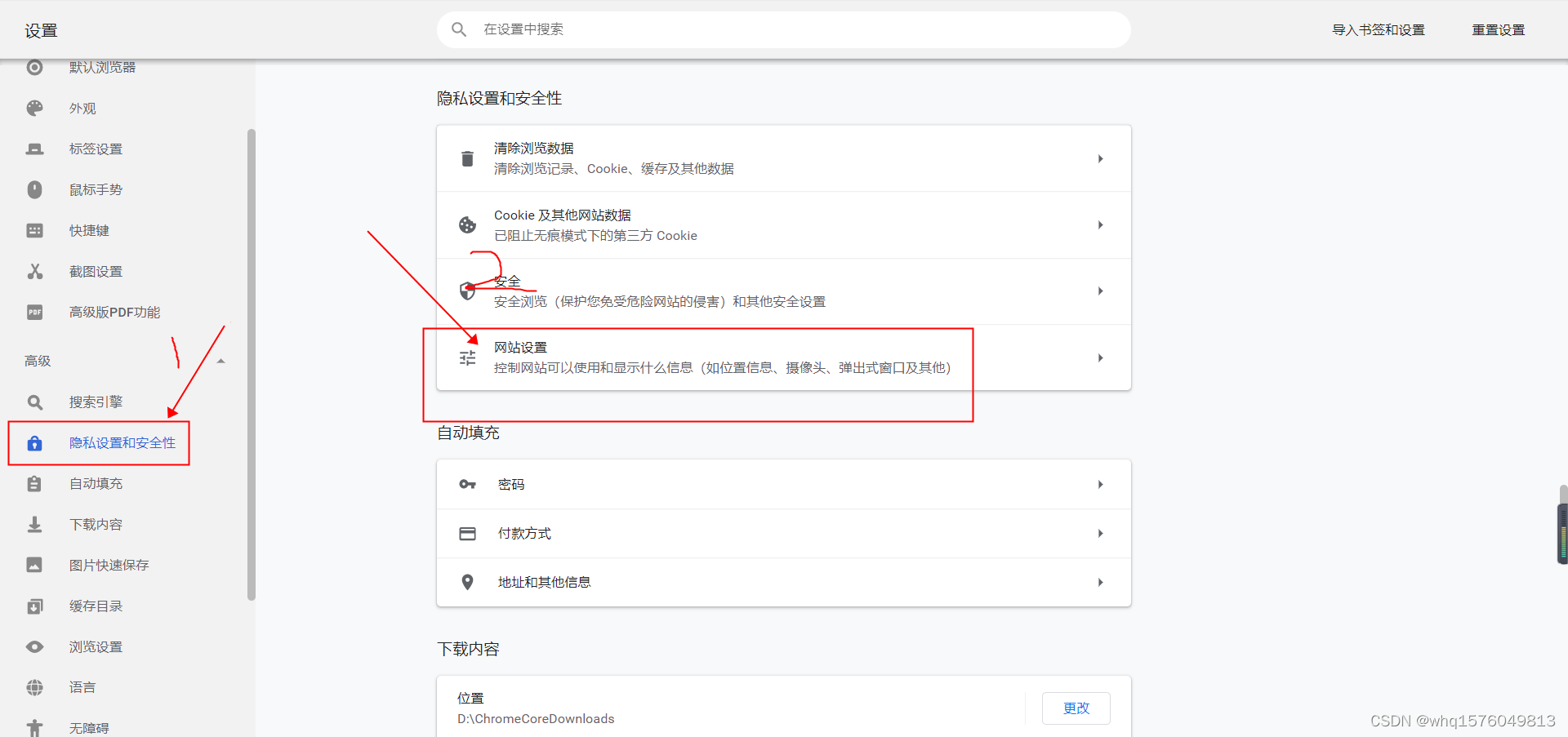
Task: Expand the 地址和其他信息 row arrow
Action: (x=1100, y=582)
